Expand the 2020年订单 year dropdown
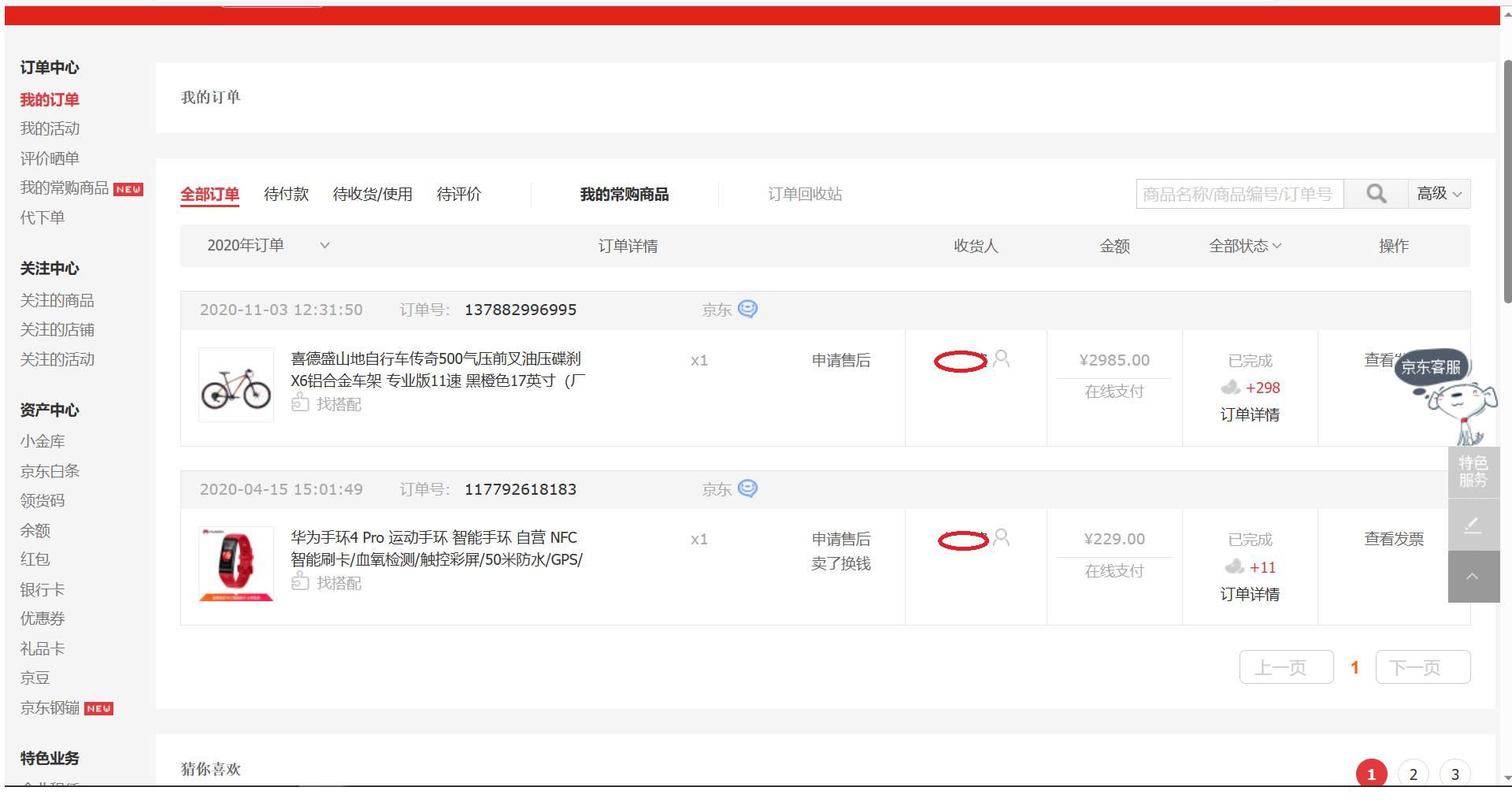 point(268,246)
